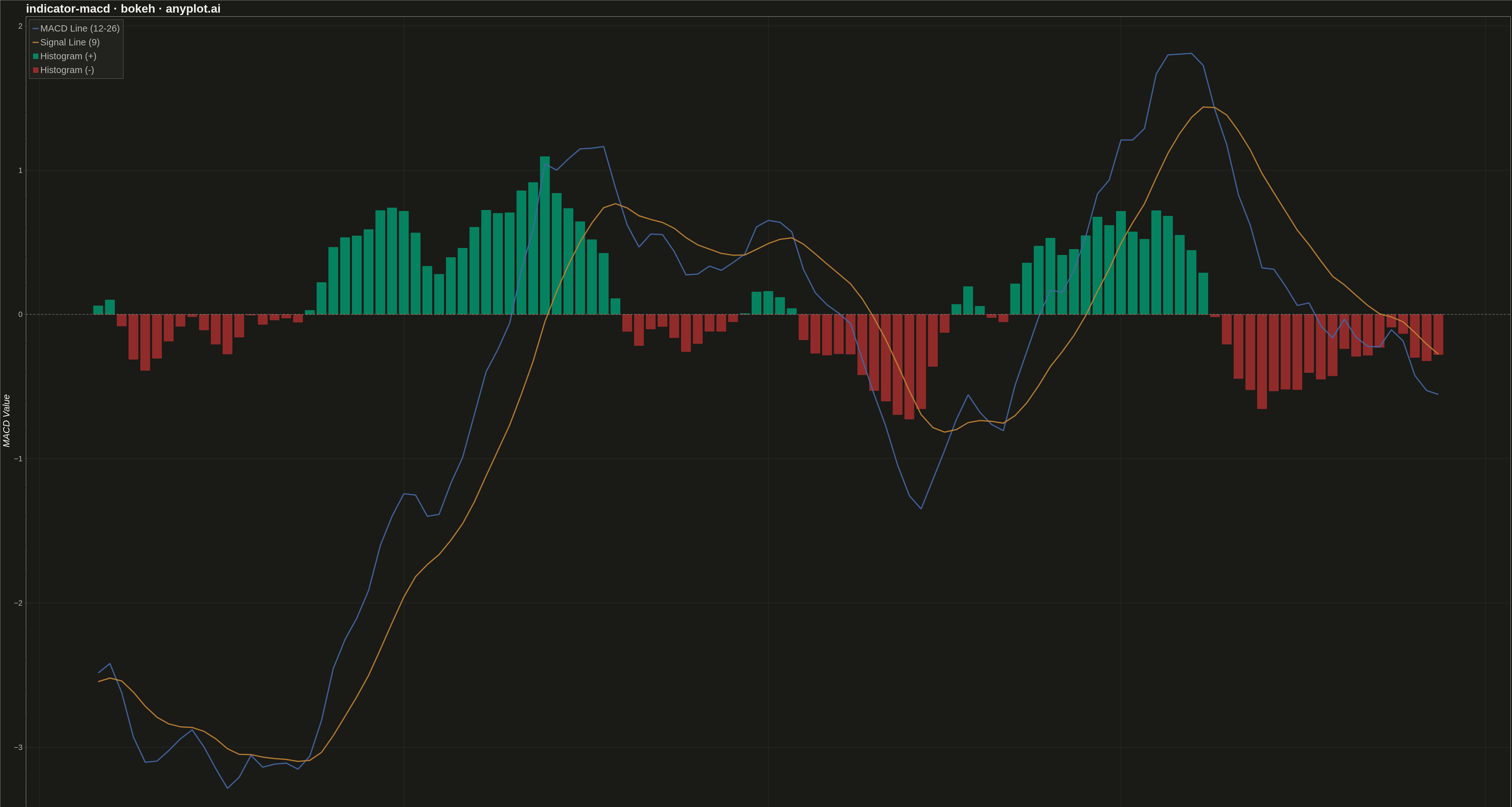Screen dimensions: 1512x807
Task: Click the y-axis tick label 2
Action: (20, 26)
